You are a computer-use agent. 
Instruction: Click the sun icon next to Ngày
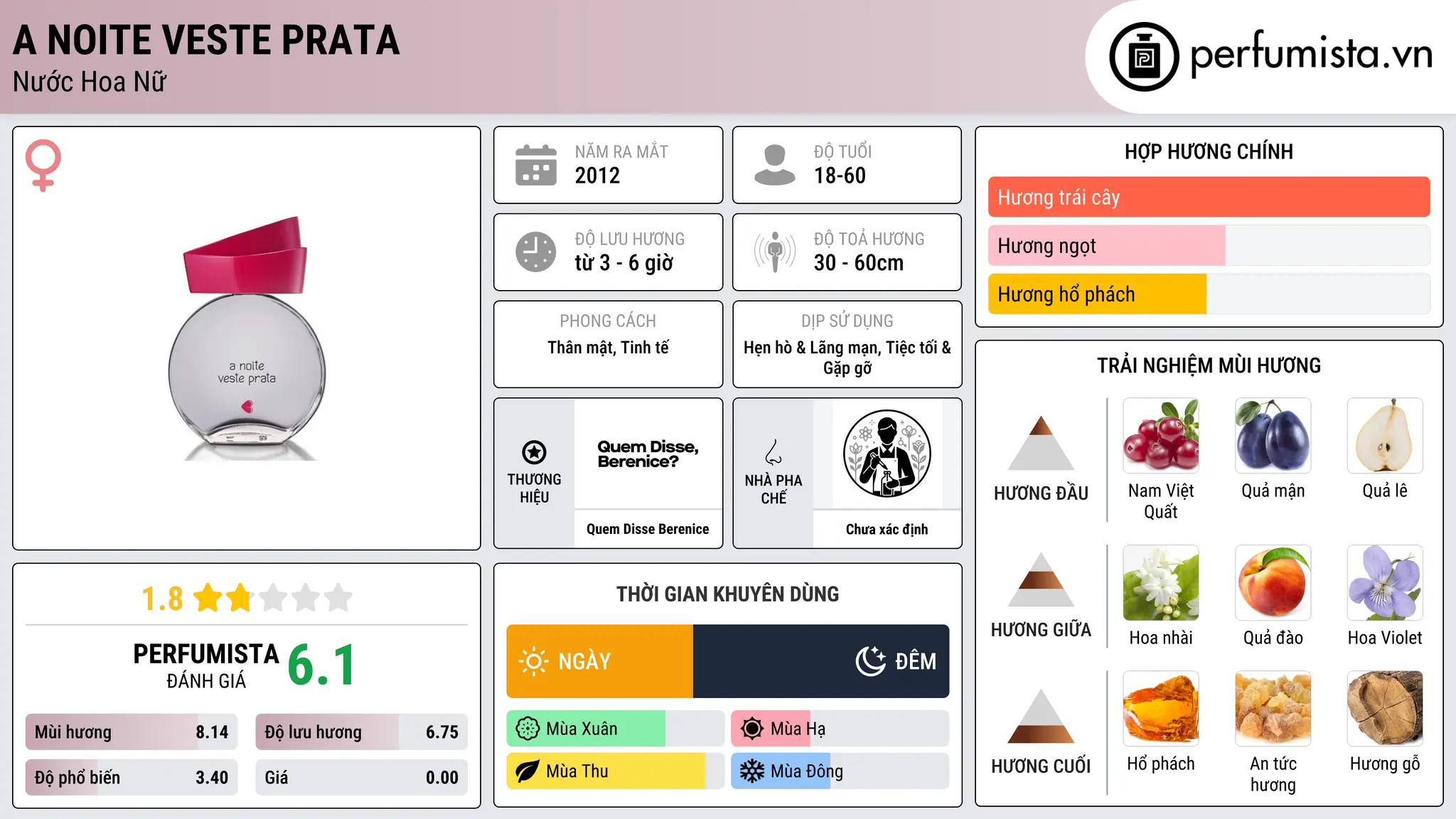(x=533, y=661)
